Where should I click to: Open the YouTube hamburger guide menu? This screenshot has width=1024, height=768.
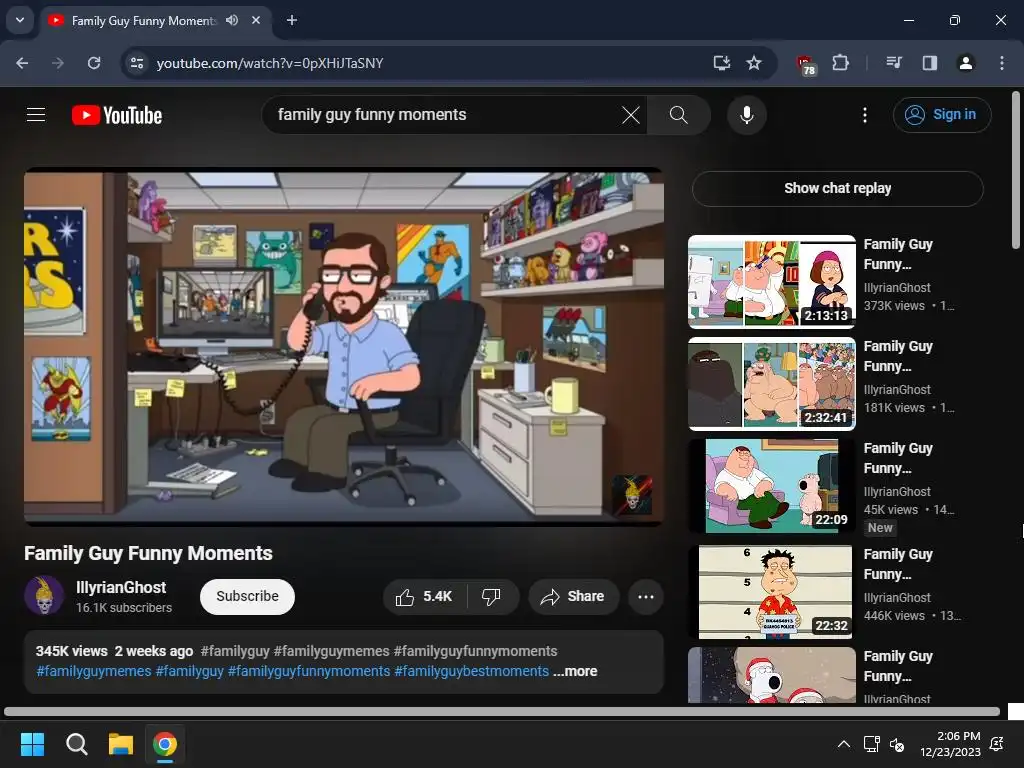click(36, 115)
